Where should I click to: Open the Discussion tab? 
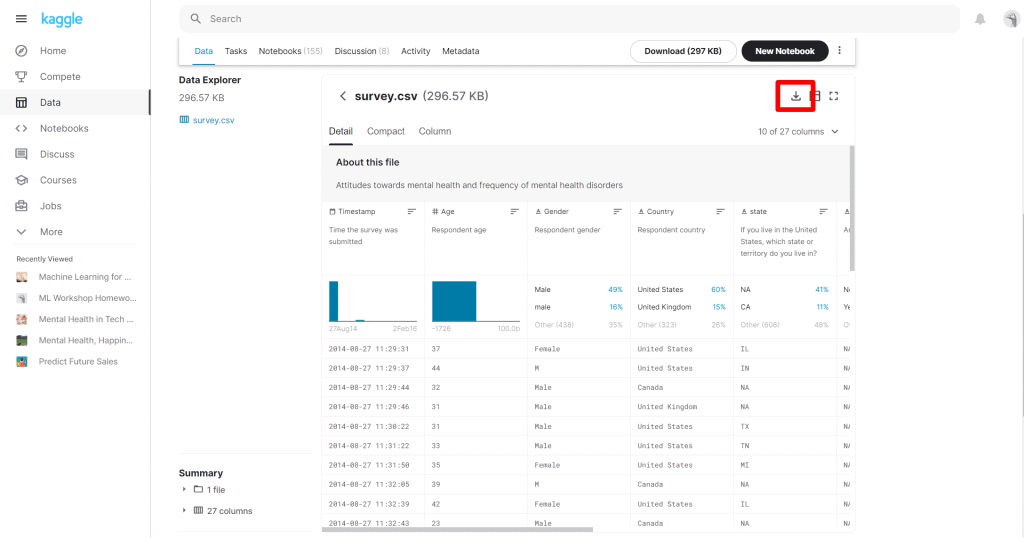pyautogui.click(x=355, y=51)
